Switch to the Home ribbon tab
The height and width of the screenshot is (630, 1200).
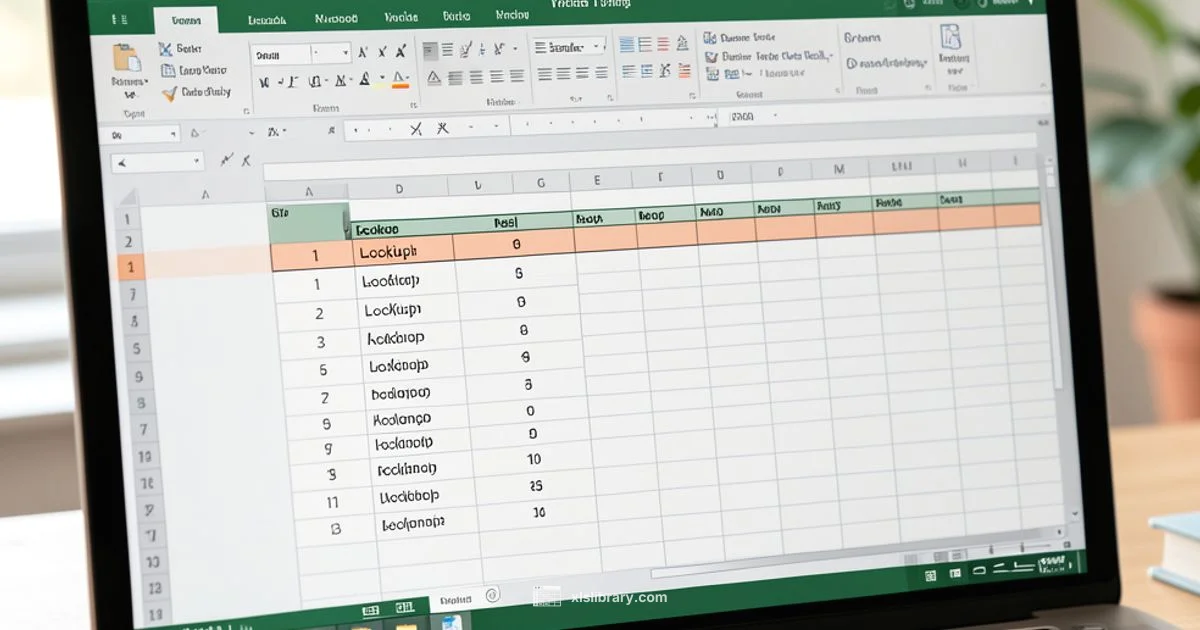point(185,17)
